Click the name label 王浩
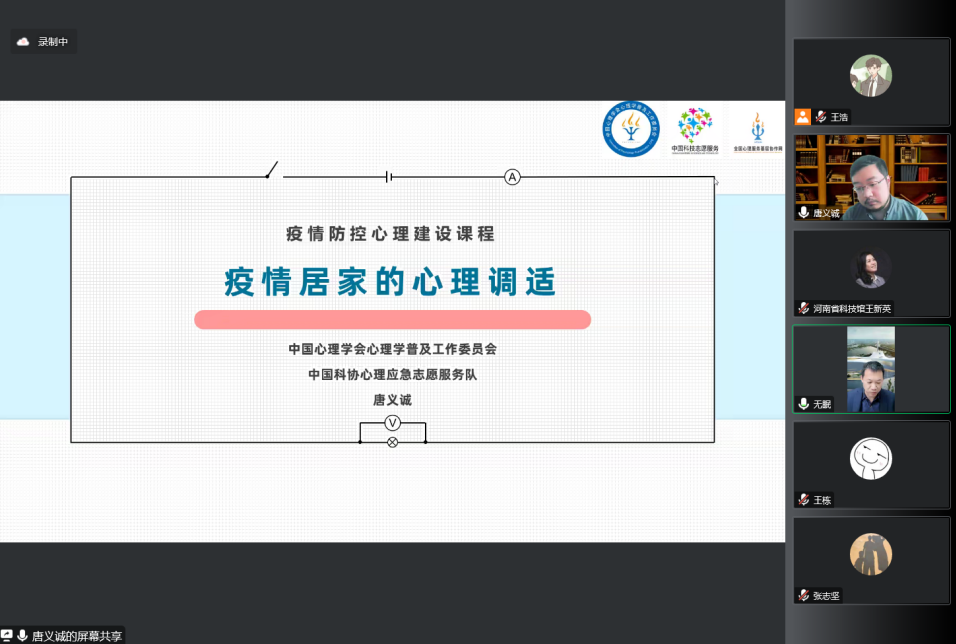 point(839,117)
